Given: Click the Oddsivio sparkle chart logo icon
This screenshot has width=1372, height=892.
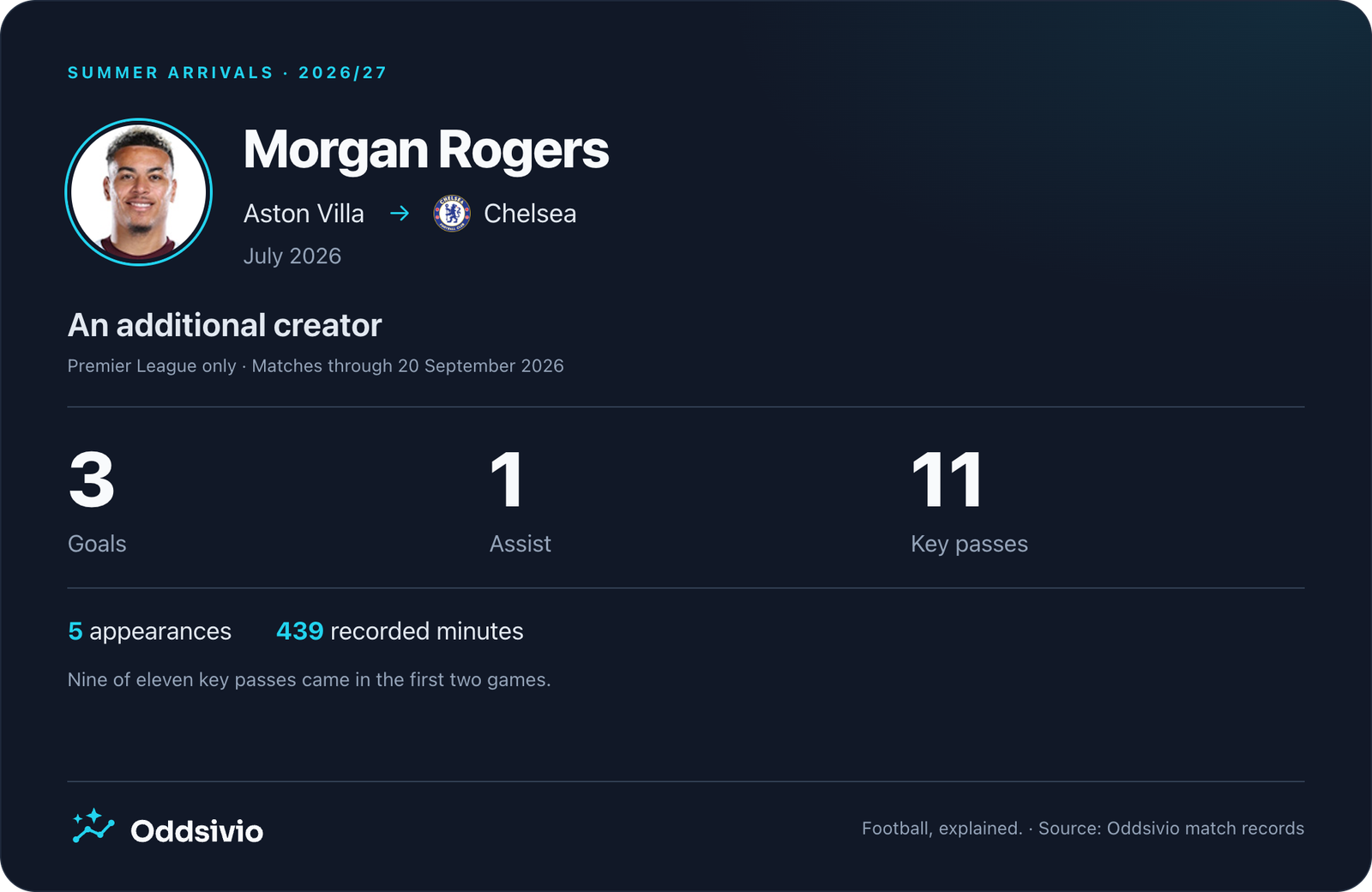Looking at the screenshot, I should tap(93, 827).
